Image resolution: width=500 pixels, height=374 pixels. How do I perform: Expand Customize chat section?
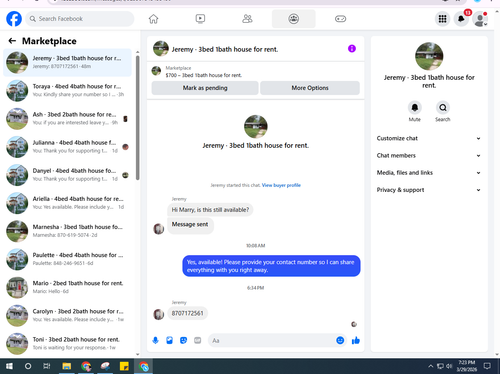429,138
